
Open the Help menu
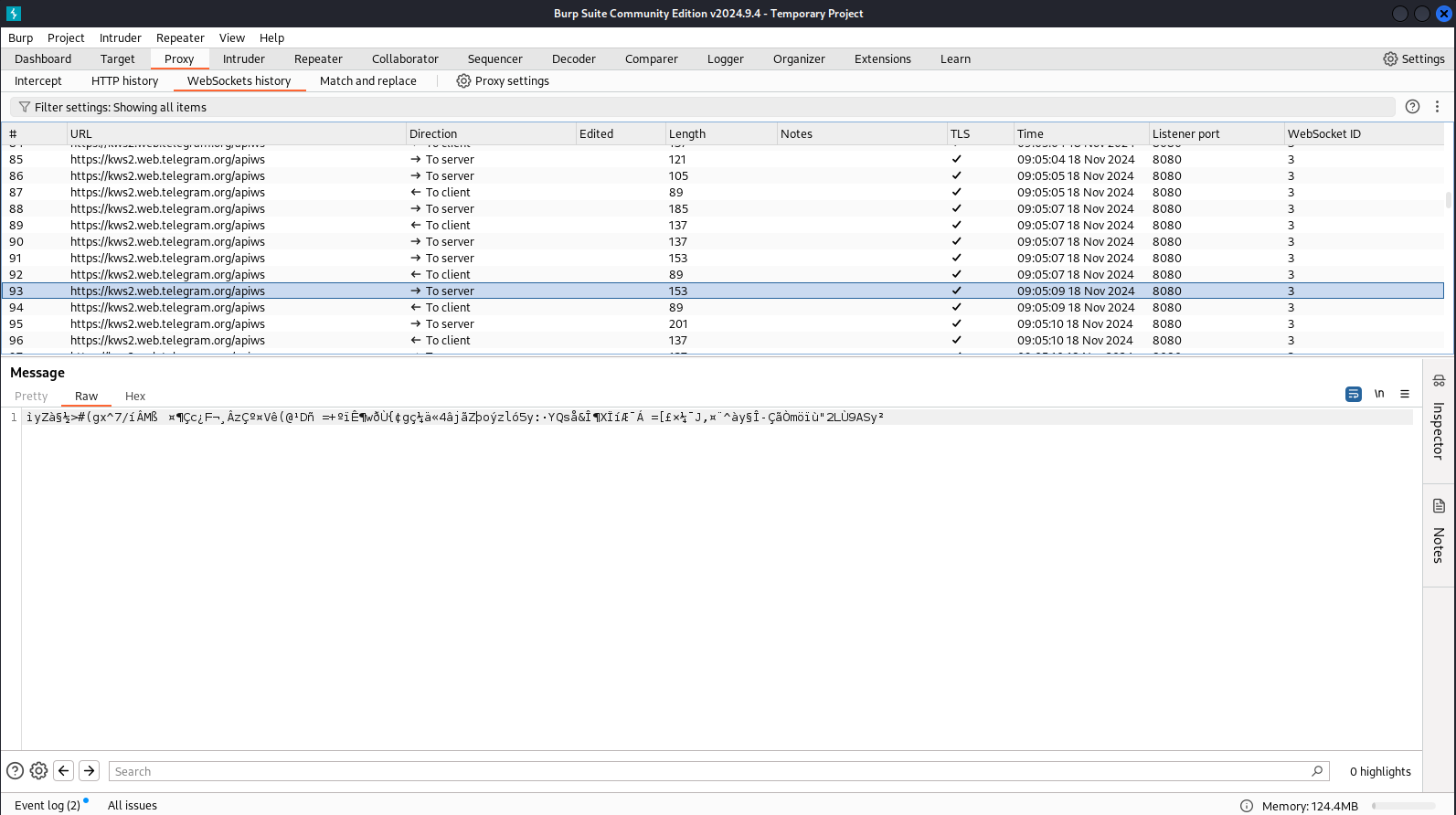271,37
